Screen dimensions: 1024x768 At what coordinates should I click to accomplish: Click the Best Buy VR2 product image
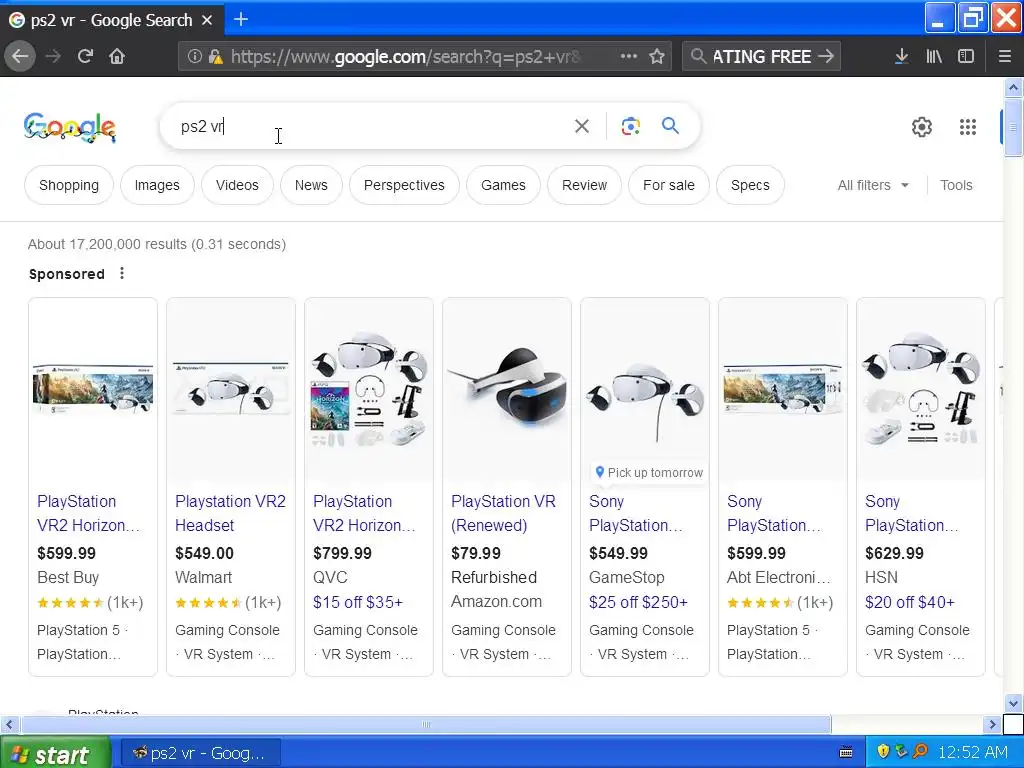(93, 390)
